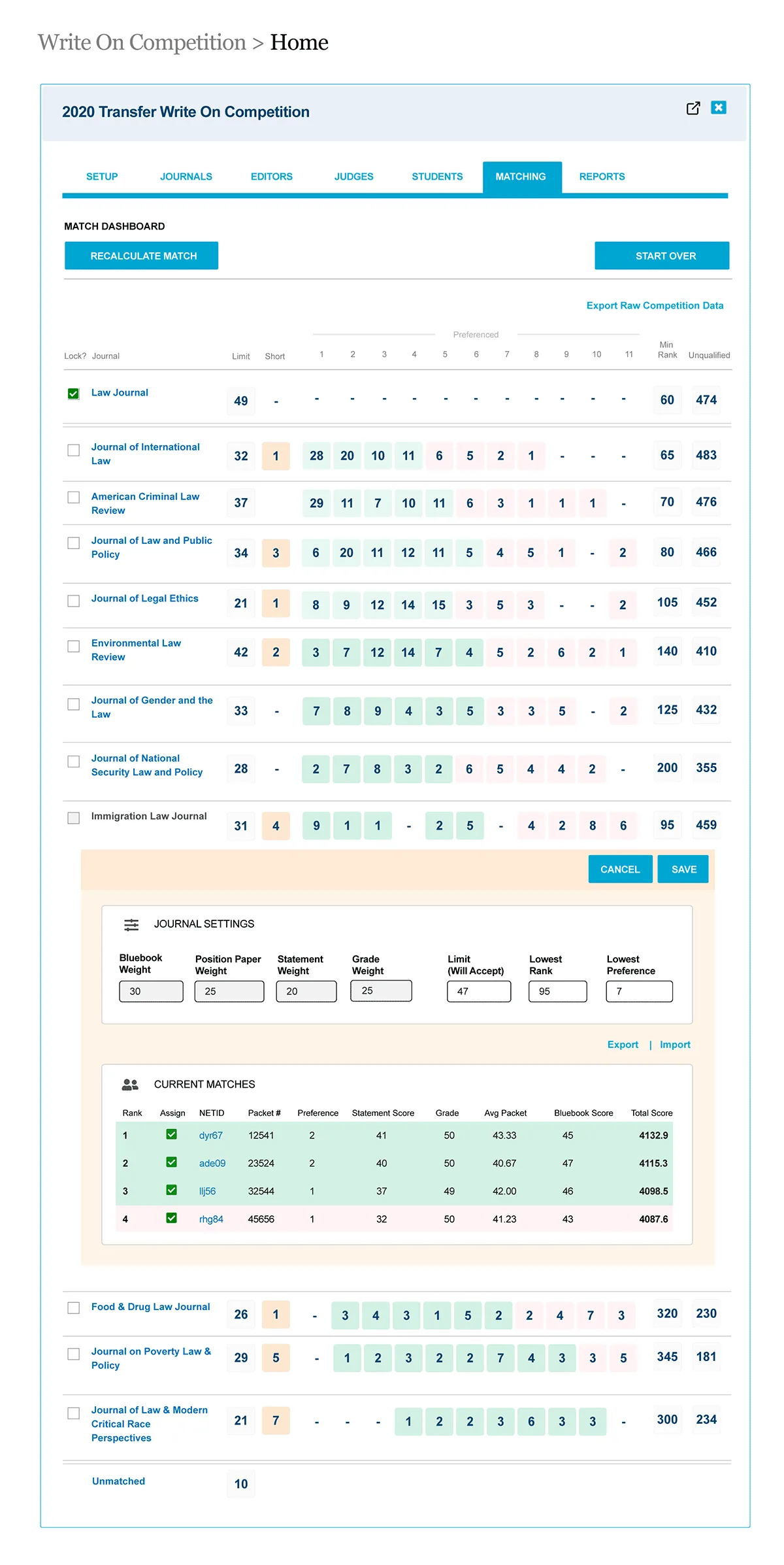Expand Journal on Poverty Law & Policy
The height and width of the screenshot is (1565, 784).
pos(150,1358)
